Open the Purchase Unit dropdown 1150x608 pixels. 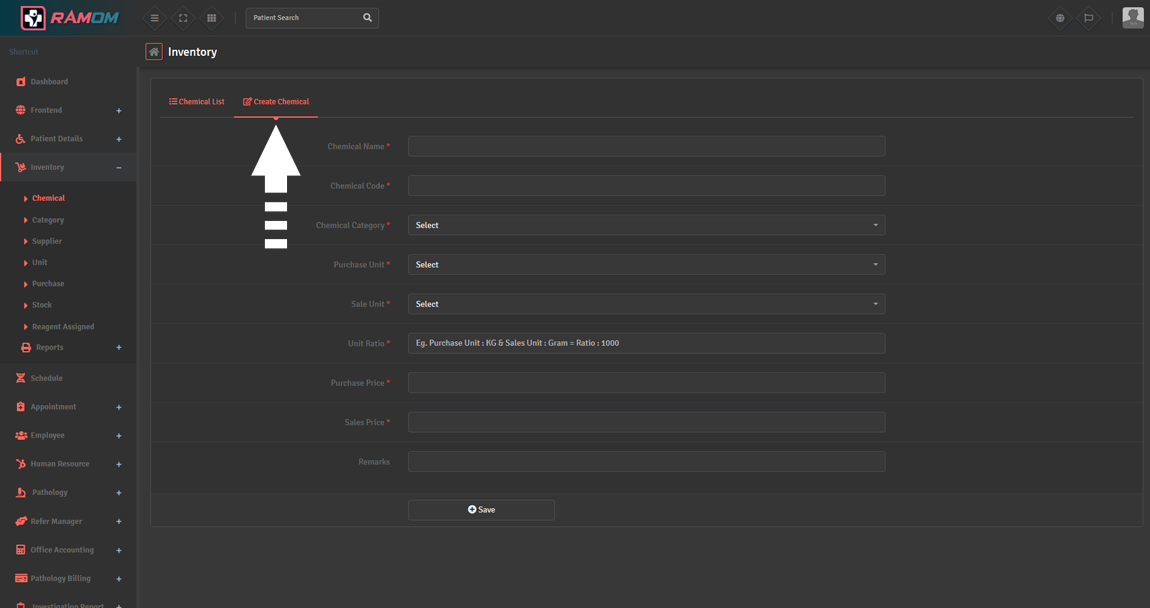[646, 265]
